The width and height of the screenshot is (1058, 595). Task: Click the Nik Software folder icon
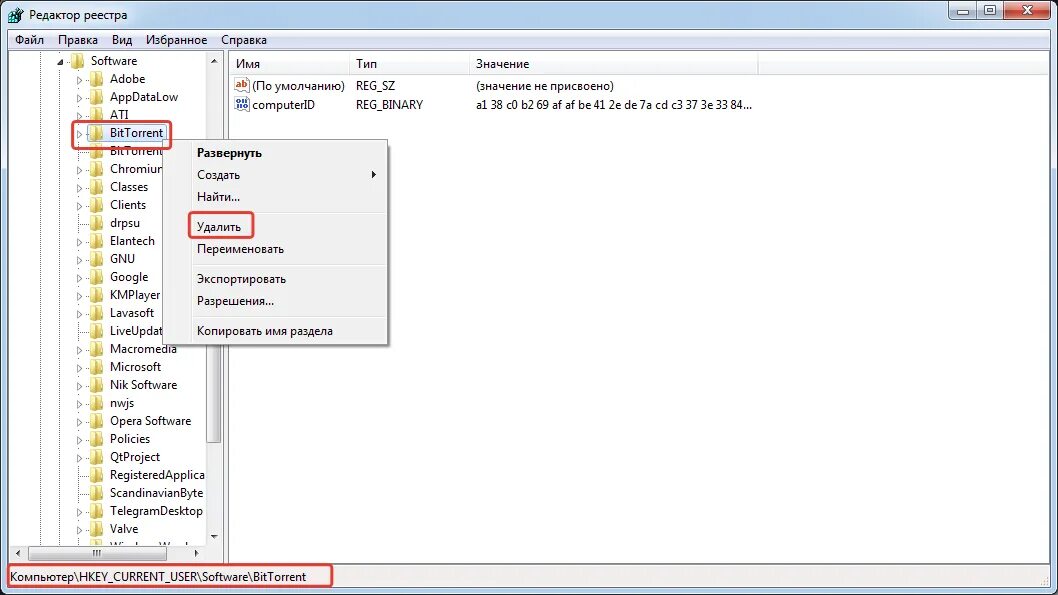(96, 385)
